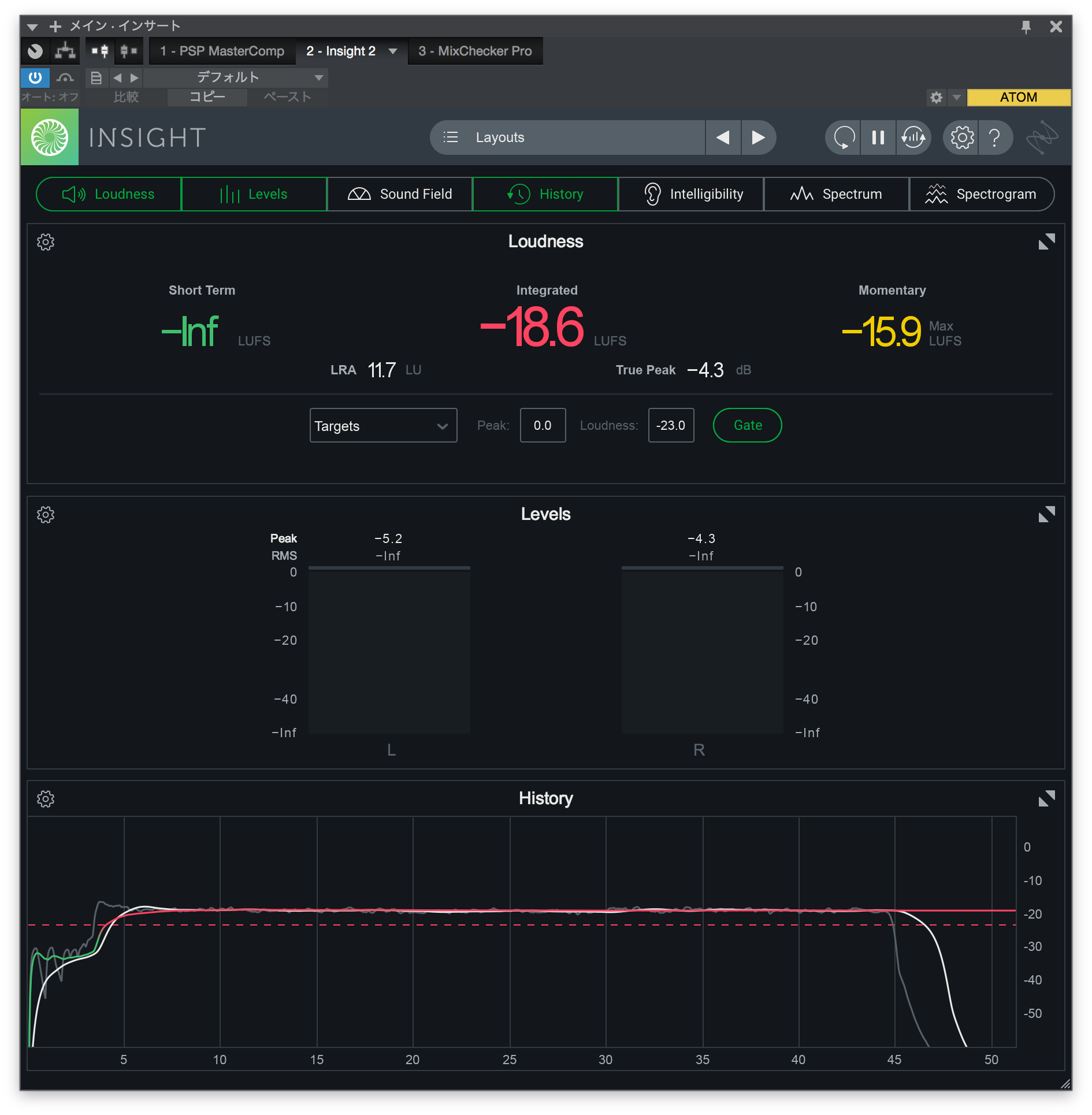Collapse the insert header triangle
Viewport: 1092px width, 1115px height.
coord(32,27)
